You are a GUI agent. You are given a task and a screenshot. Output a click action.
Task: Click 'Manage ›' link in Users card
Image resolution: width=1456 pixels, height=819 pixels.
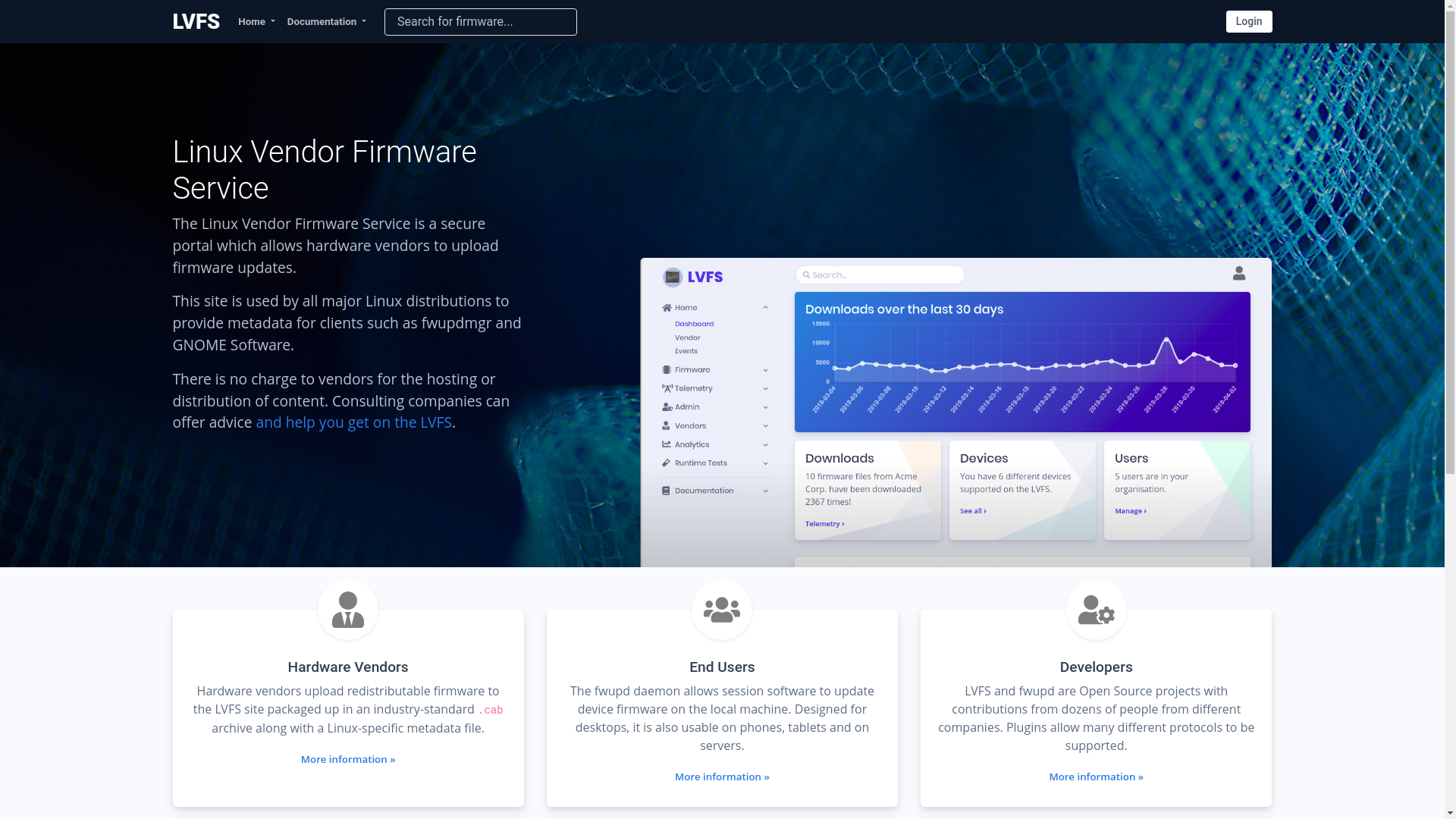pyautogui.click(x=1130, y=511)
